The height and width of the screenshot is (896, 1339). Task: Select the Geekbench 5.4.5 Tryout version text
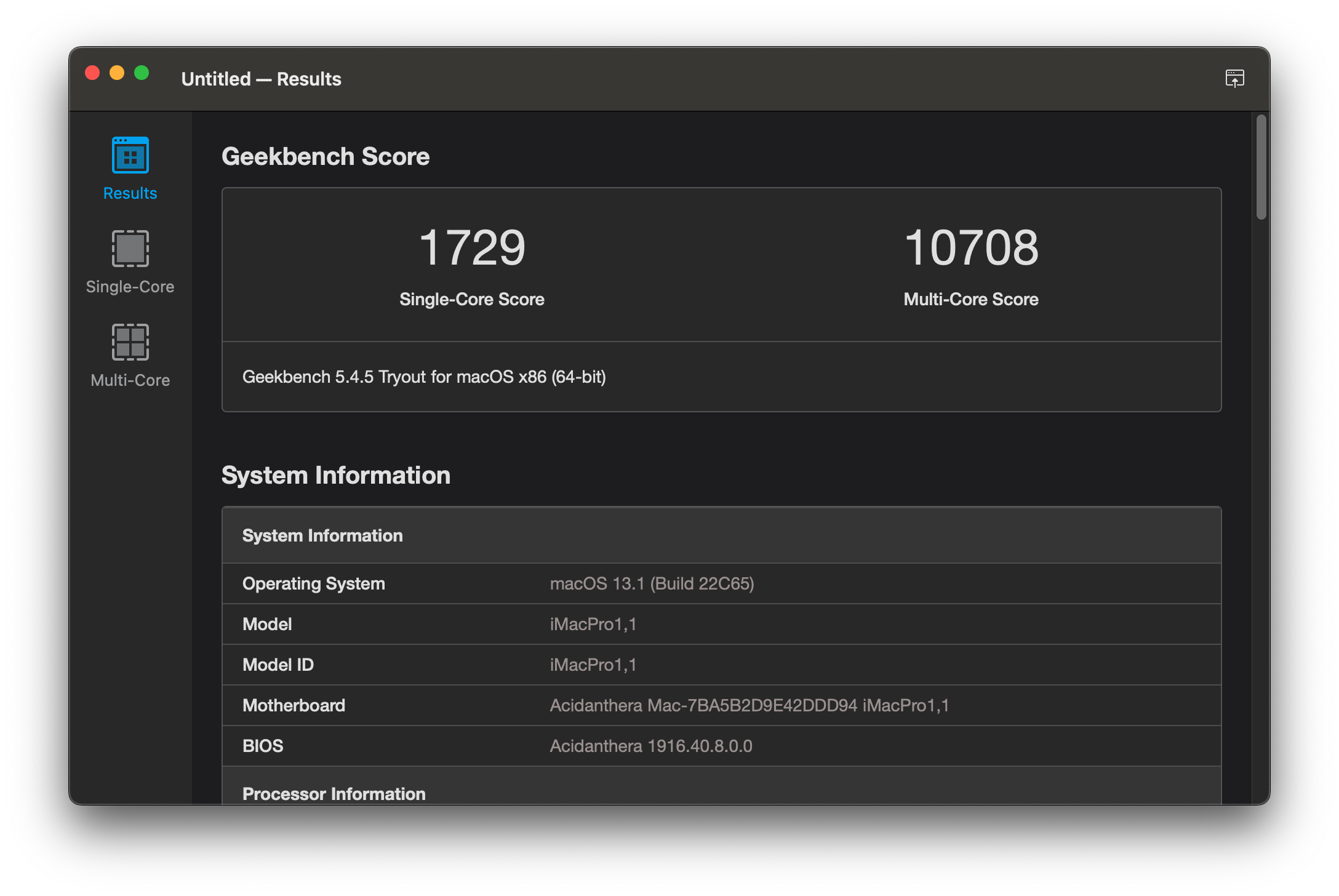point(425,377)
